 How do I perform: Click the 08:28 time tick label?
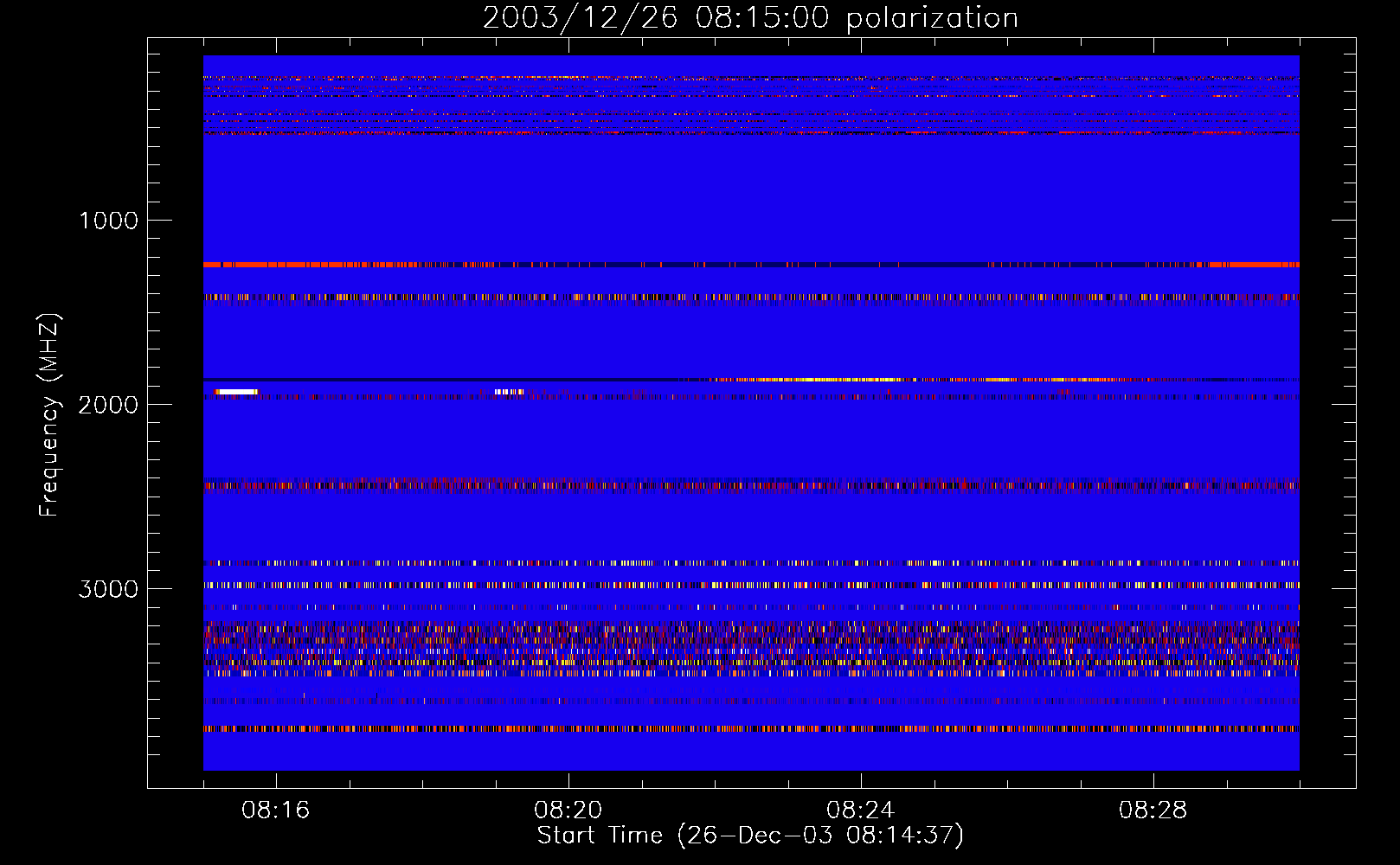pyautogui.click(x=1153, y=811)
